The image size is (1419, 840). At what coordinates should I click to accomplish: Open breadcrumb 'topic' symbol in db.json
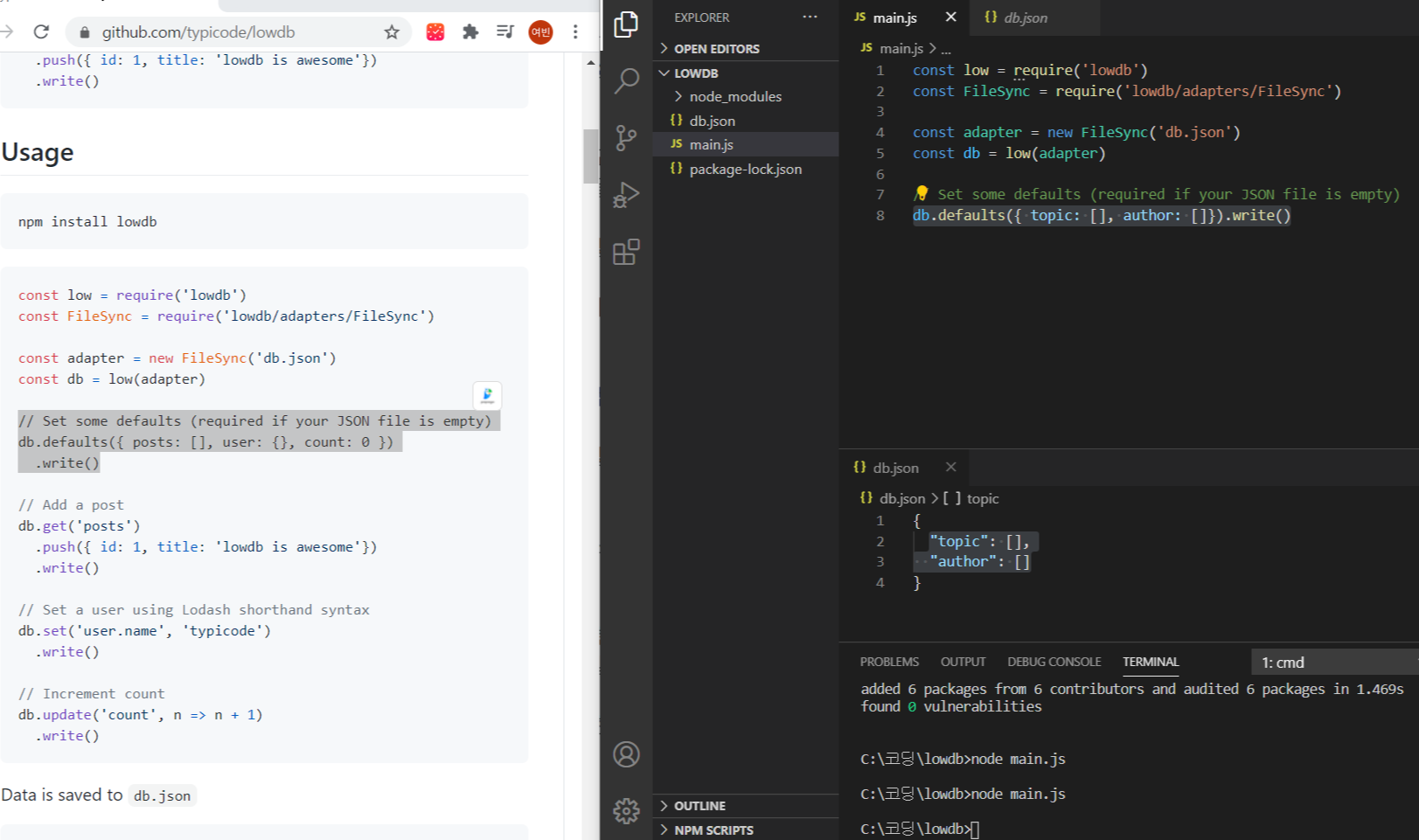tap(971, 498)
